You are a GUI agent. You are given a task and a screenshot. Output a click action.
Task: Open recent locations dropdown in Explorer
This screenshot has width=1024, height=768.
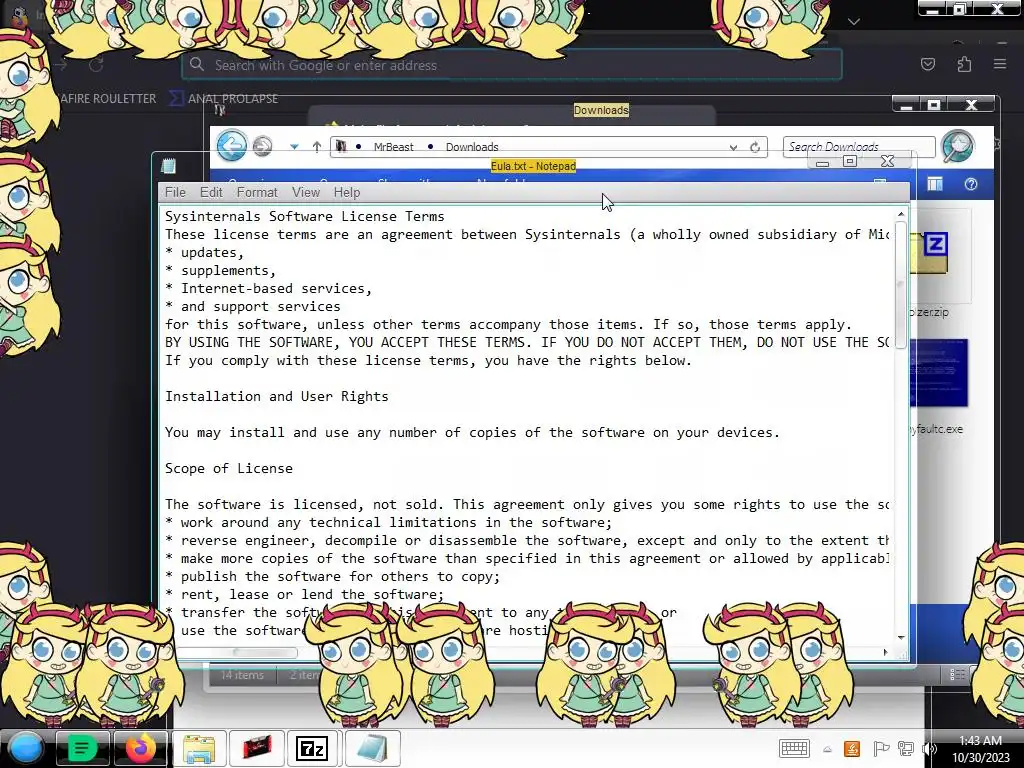(295, 147)
